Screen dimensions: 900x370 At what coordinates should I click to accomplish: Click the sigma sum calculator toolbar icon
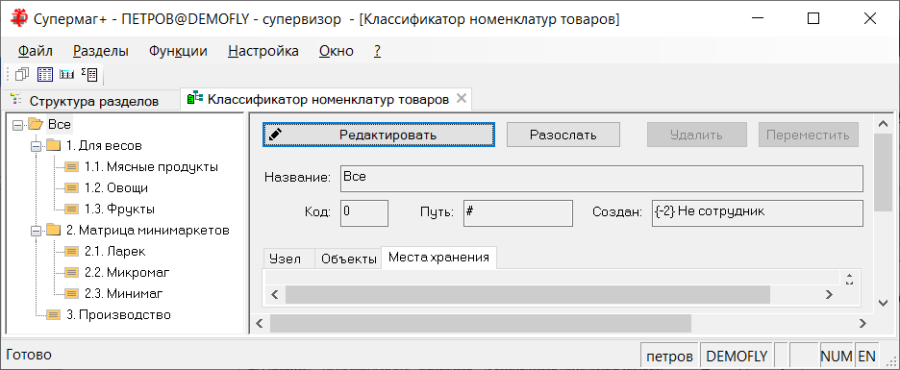point(90,74)
